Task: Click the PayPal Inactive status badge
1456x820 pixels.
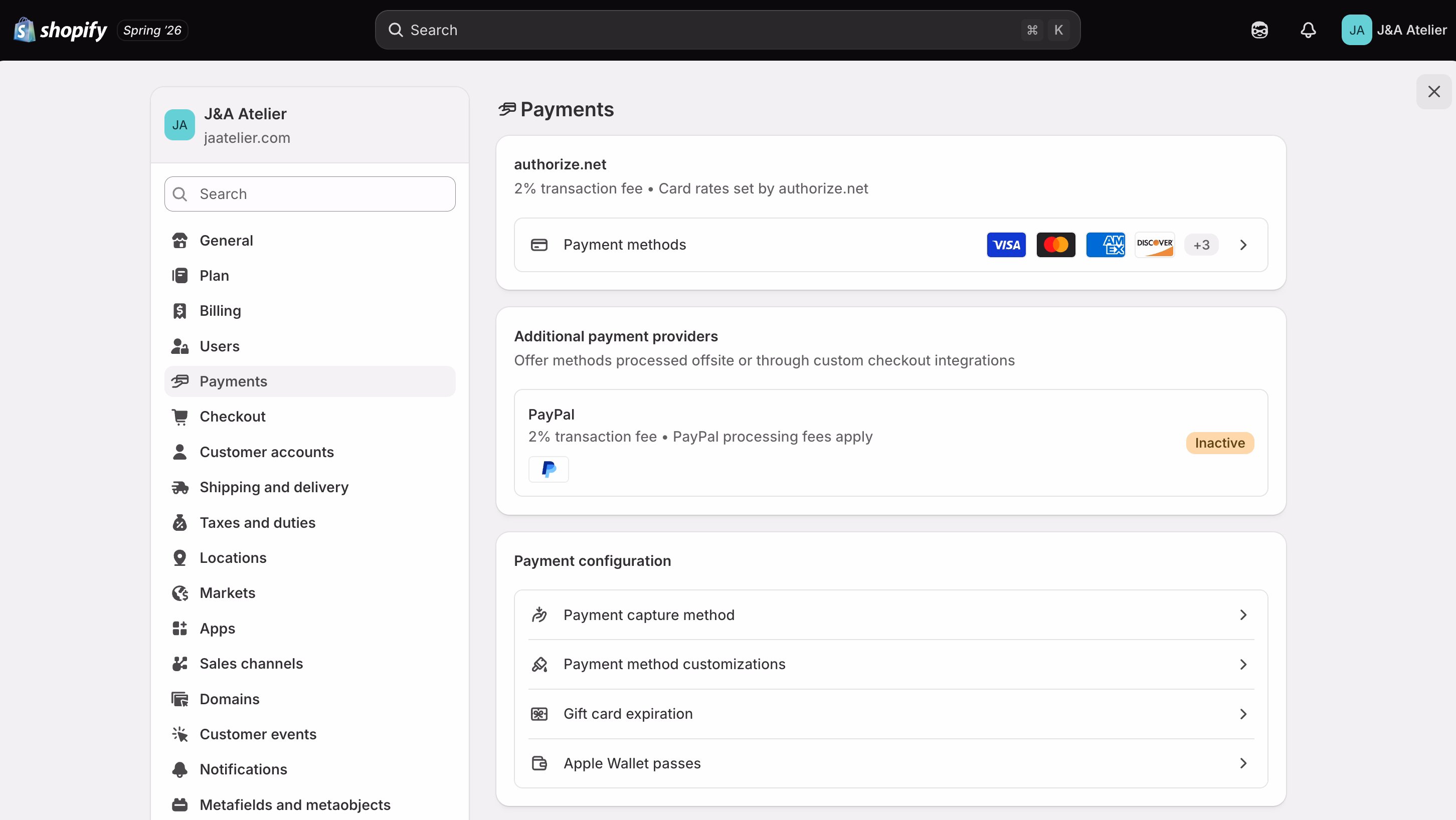Action: 1219,443
